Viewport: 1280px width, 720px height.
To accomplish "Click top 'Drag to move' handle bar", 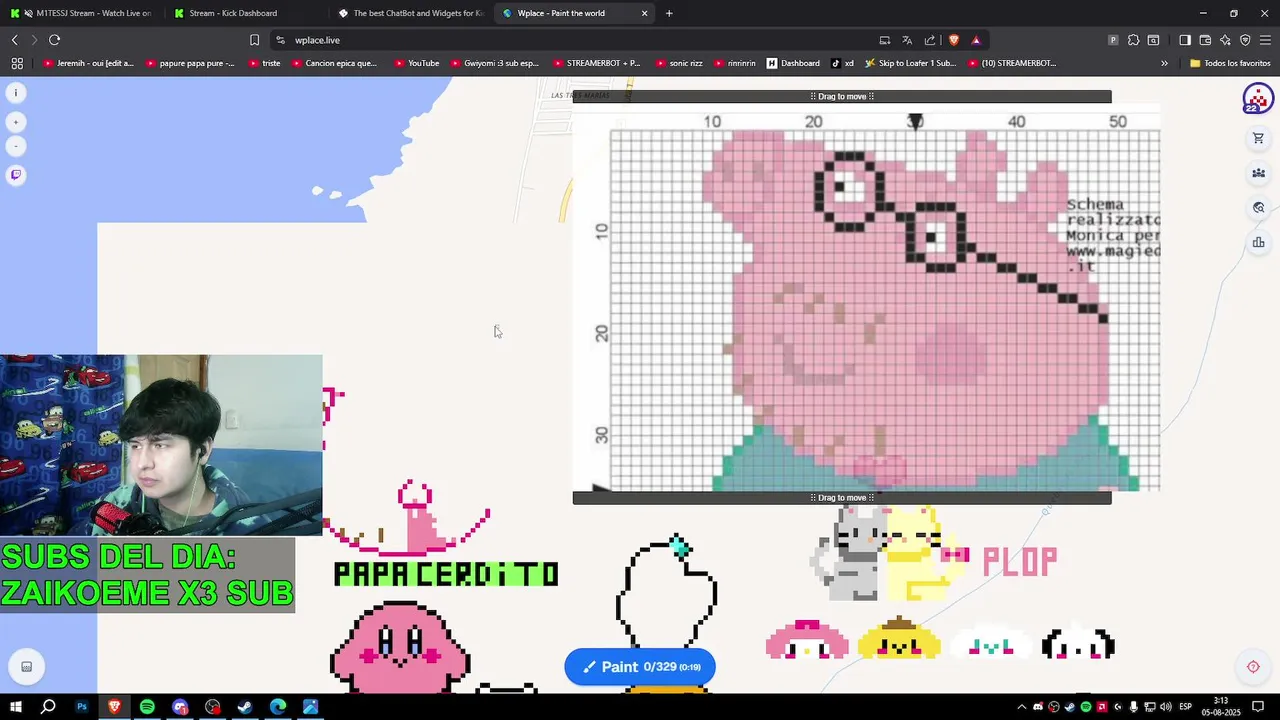I will [842, 96].
